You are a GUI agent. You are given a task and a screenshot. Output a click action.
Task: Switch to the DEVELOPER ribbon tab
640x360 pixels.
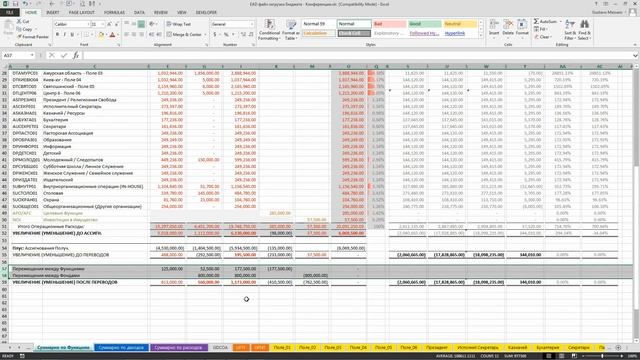(x=206, y=13)
